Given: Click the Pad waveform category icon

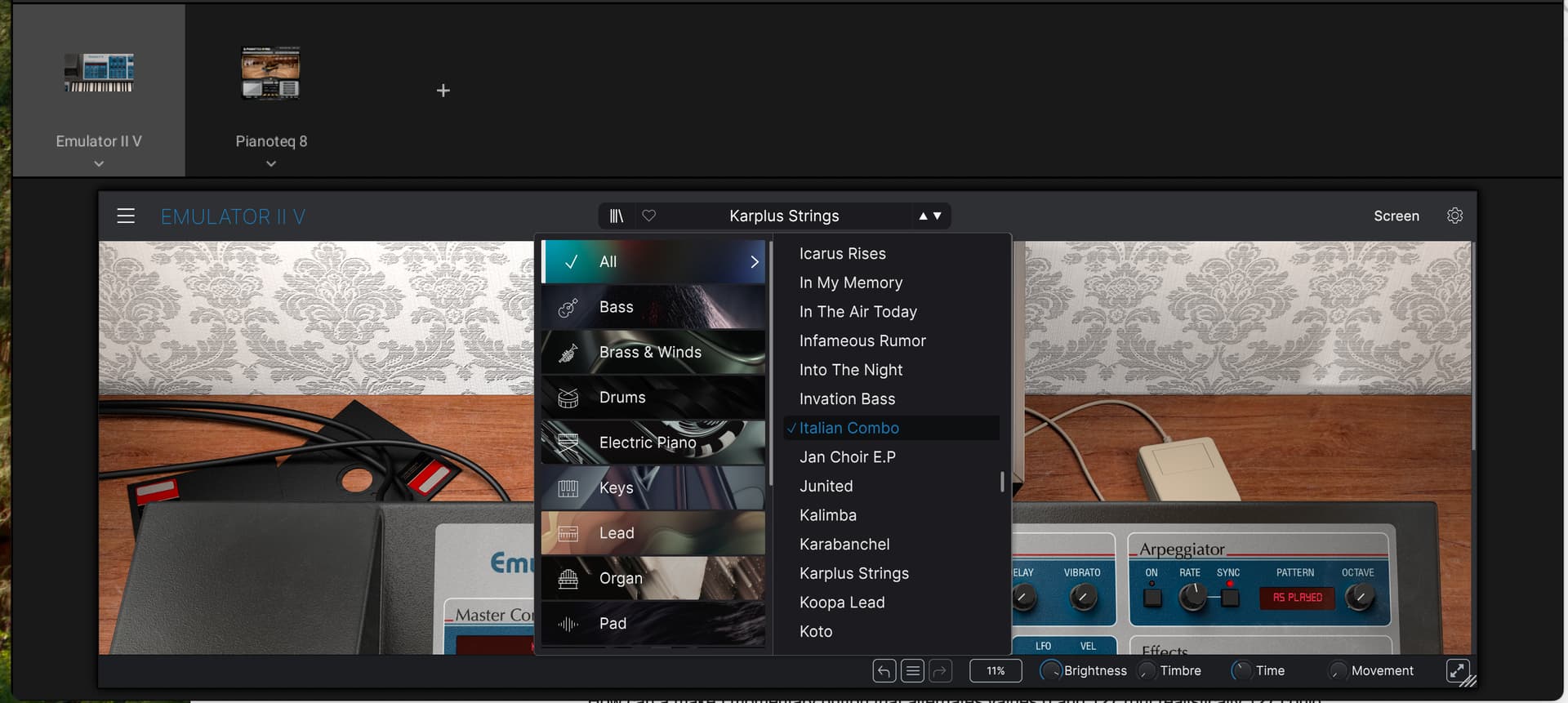Looking at the screenshot, I should (568, 624).
